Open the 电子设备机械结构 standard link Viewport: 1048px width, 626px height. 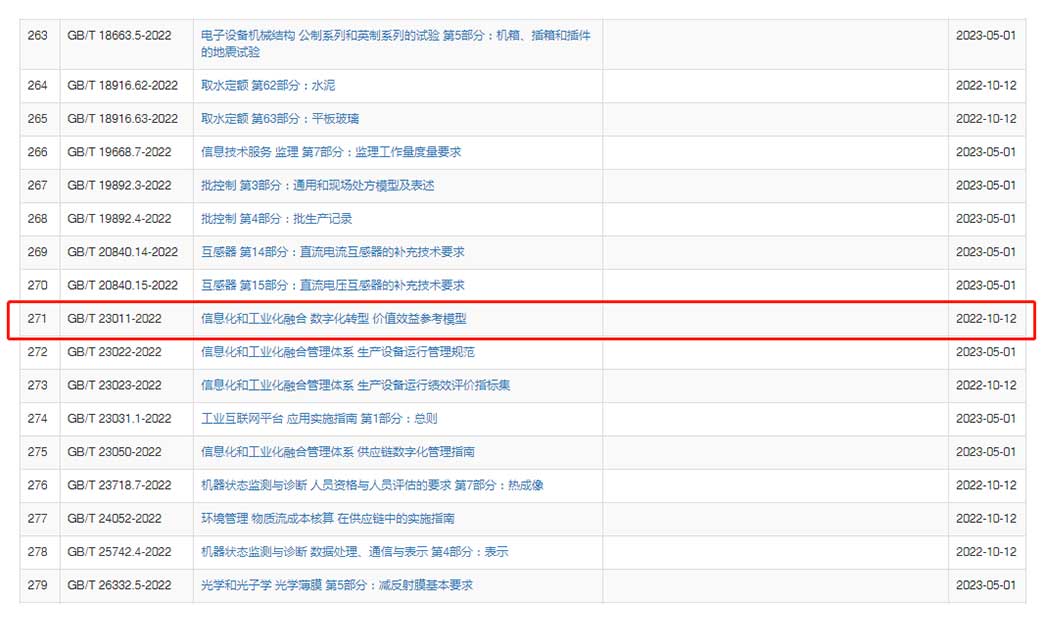pyautogui.click(x=395, y=35)
